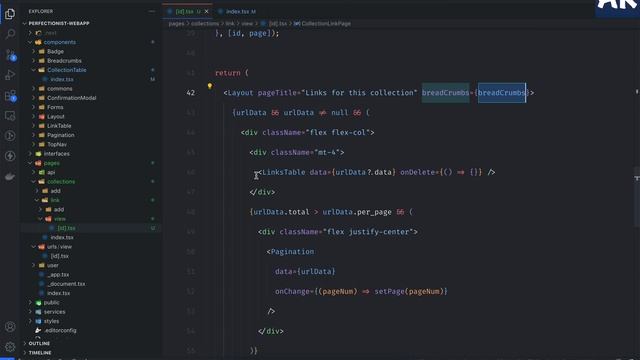
Task: Open index.tsx under CollectionTable
Action: point(62,79)
